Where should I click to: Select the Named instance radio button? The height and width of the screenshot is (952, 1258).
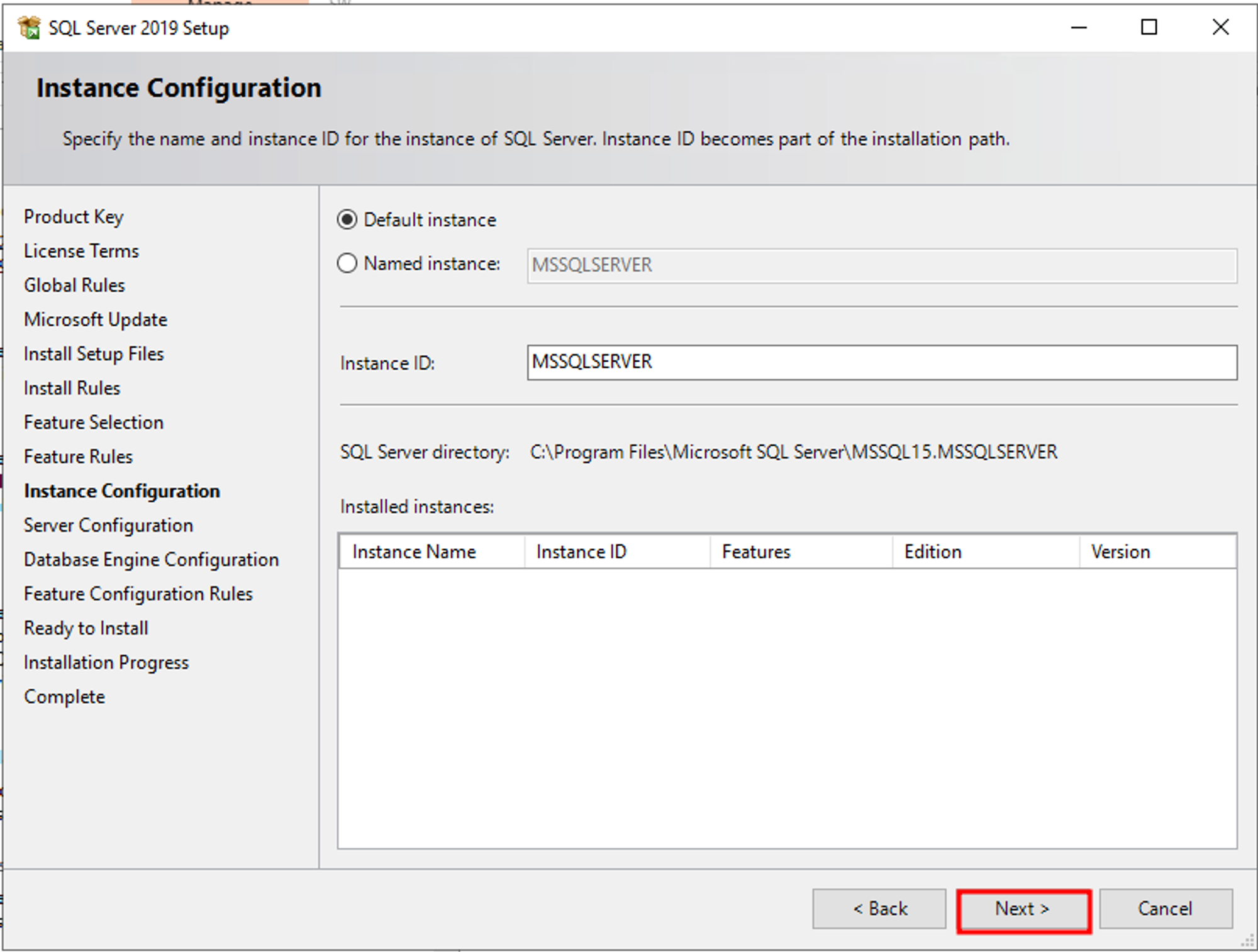click(x=347, y=263)
